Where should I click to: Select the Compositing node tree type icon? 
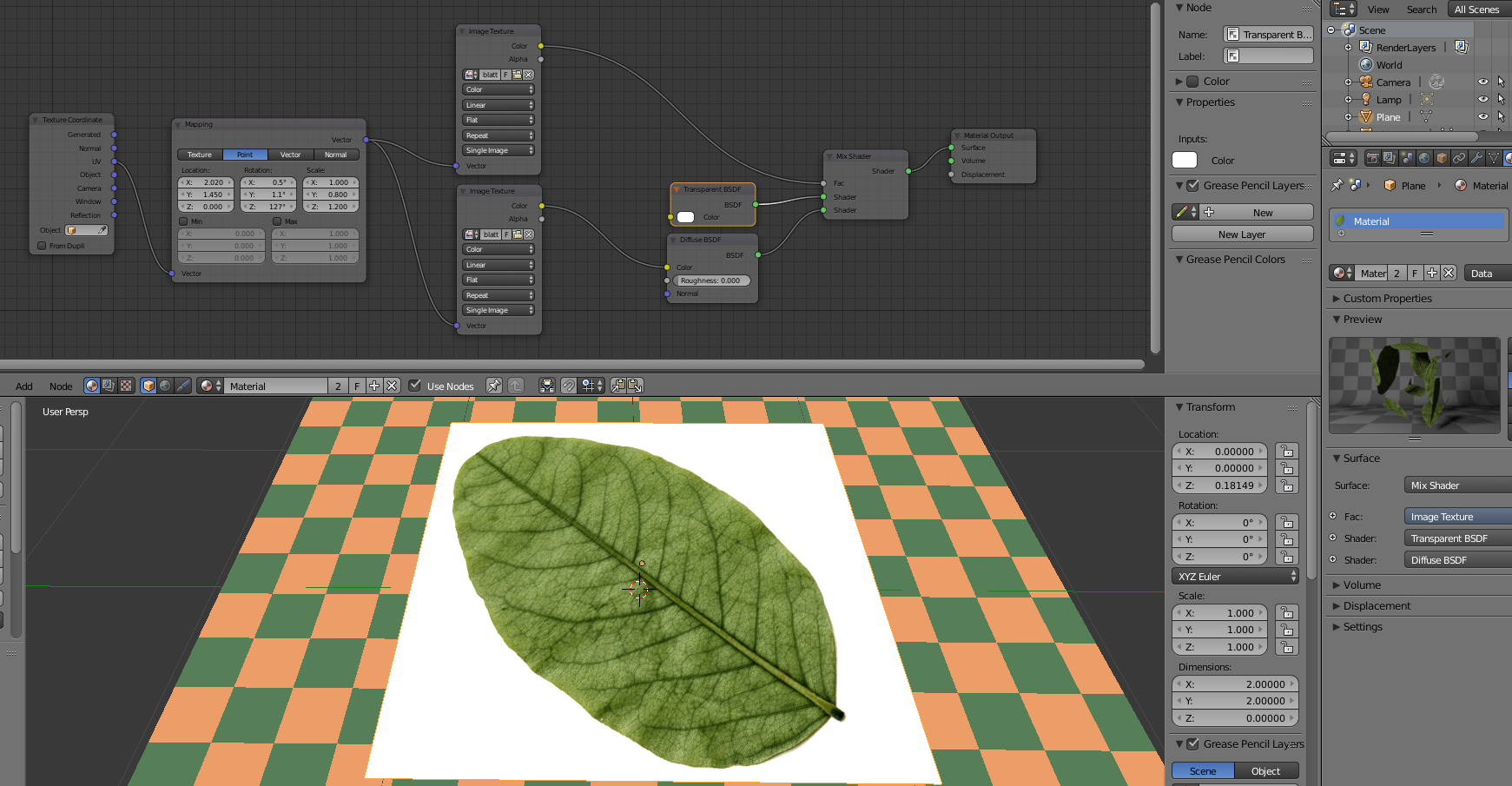click(x=109, y=386)
